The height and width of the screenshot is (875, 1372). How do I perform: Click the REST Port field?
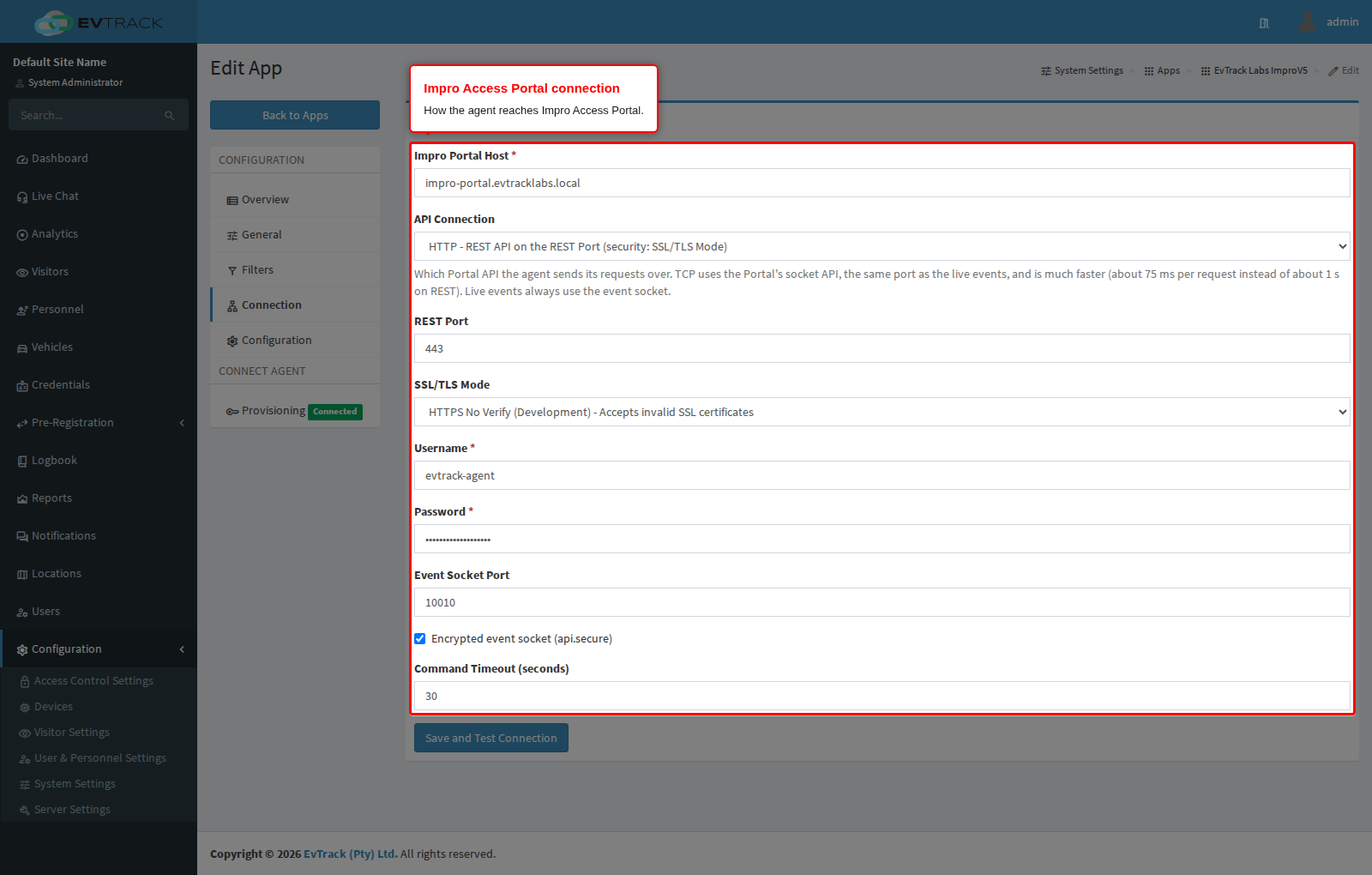[882, 348]
